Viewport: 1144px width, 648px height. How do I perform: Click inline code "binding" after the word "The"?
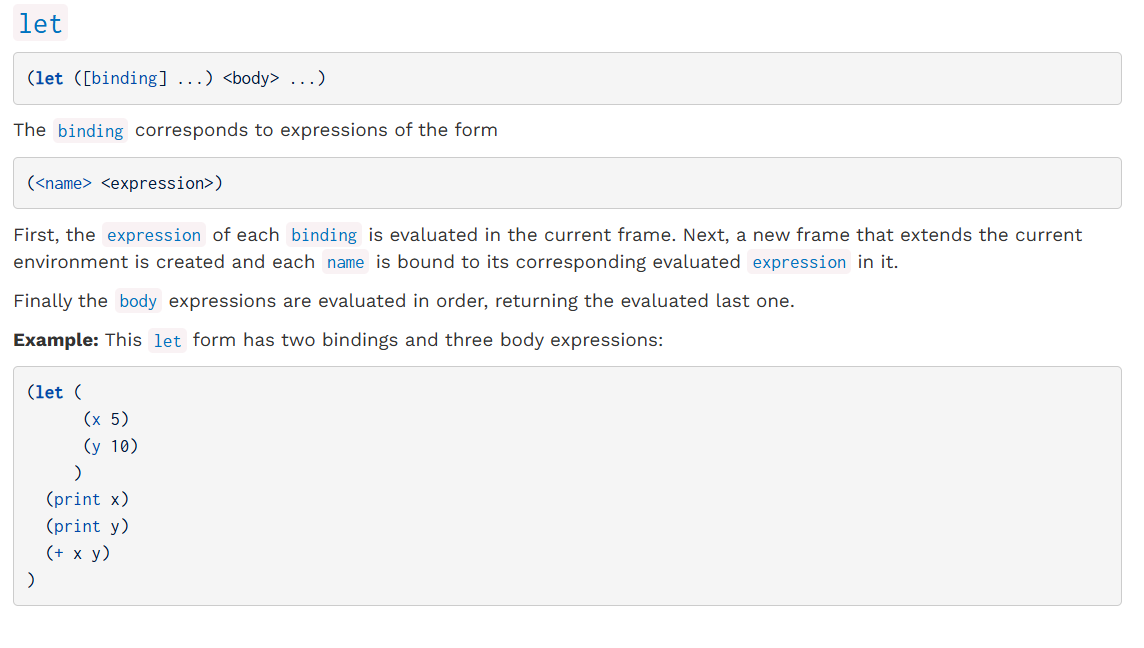(x=90, y=131)
